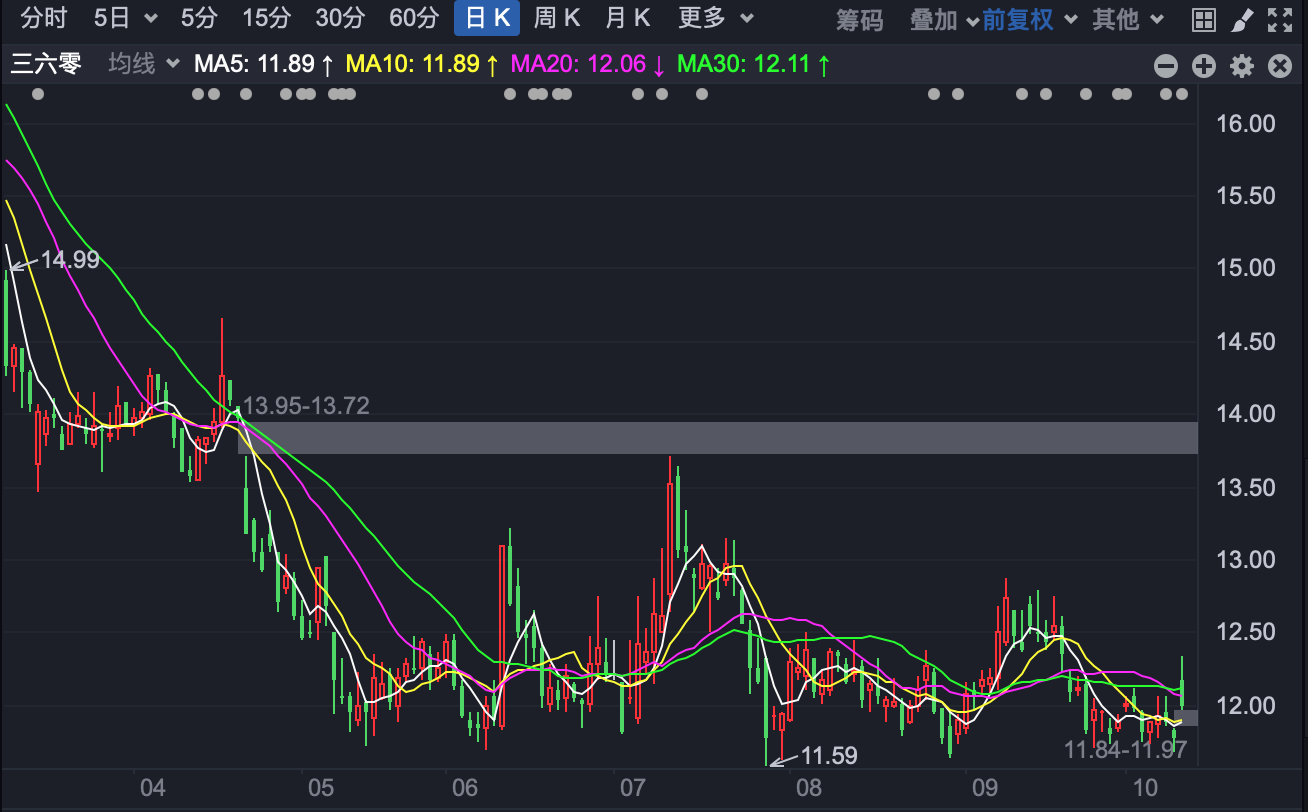Select the 60分 timeframe option
This screenshot has height=812, width=1308.
[414, 19]
